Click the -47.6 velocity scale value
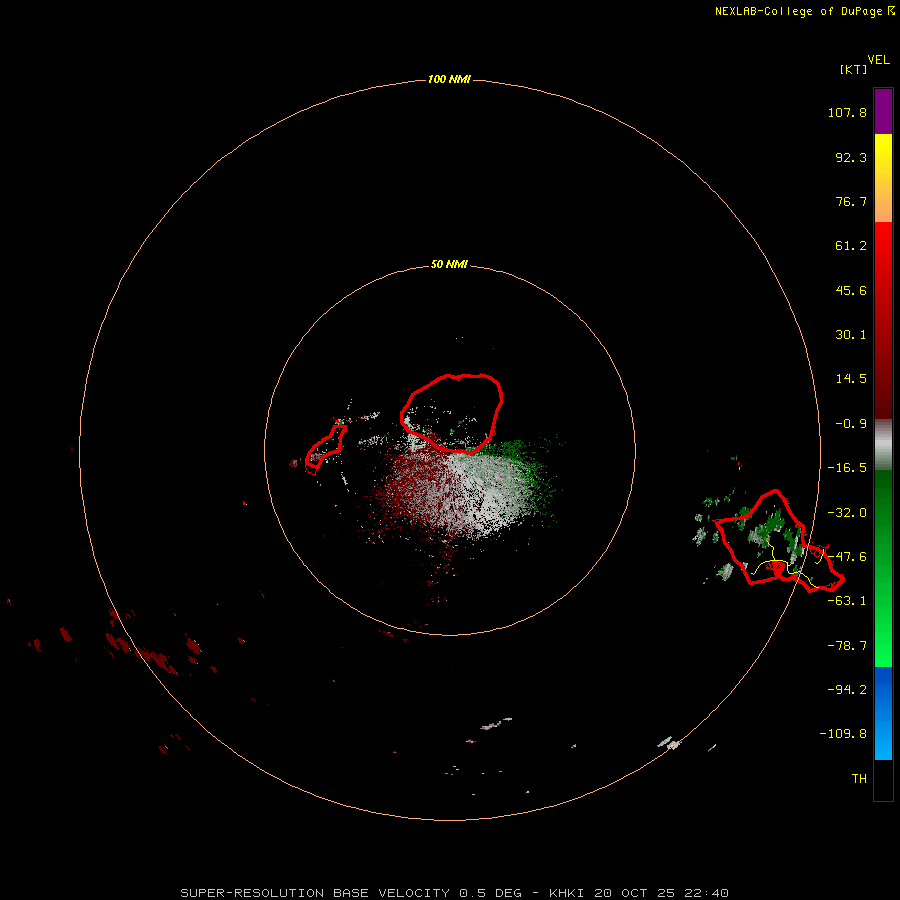Viewport: 900px width, 900px height. (x=847, y=557)
